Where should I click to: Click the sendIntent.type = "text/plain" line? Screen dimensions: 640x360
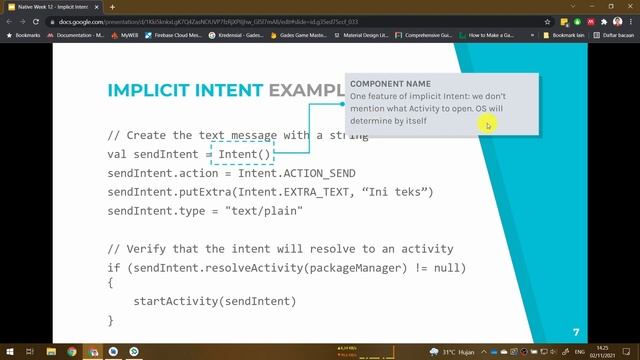205,211
